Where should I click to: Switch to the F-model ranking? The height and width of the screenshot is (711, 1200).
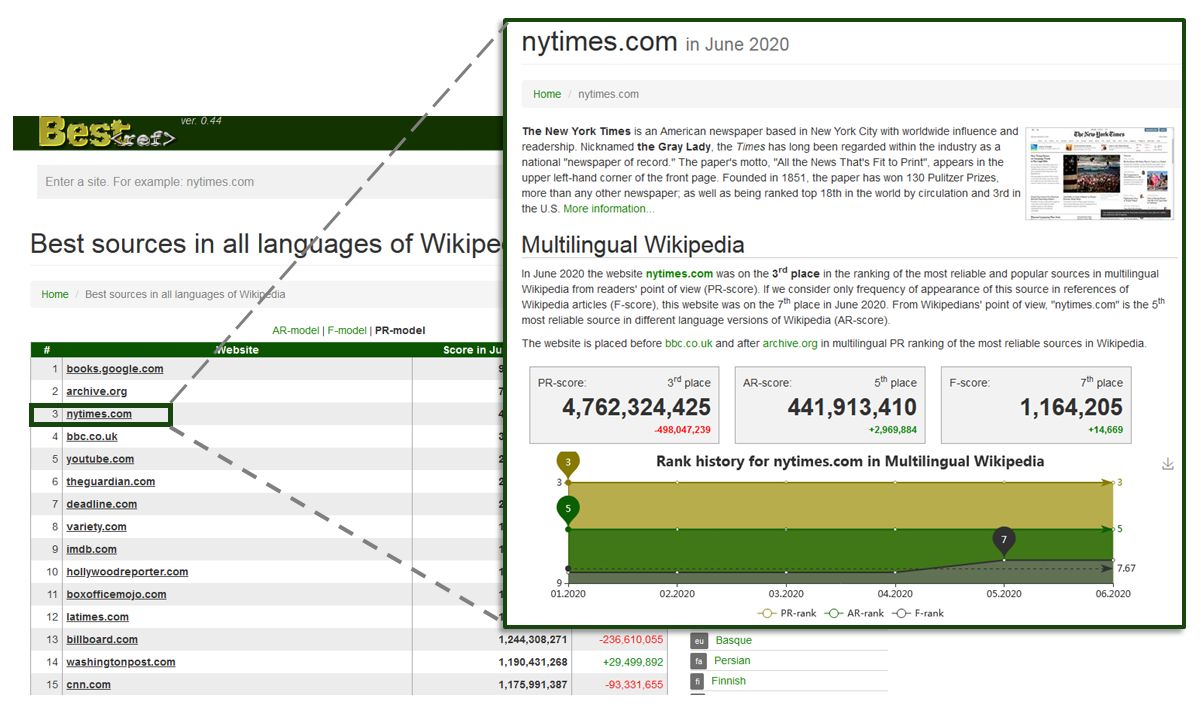pyautogui.click(x=347, y=330)
